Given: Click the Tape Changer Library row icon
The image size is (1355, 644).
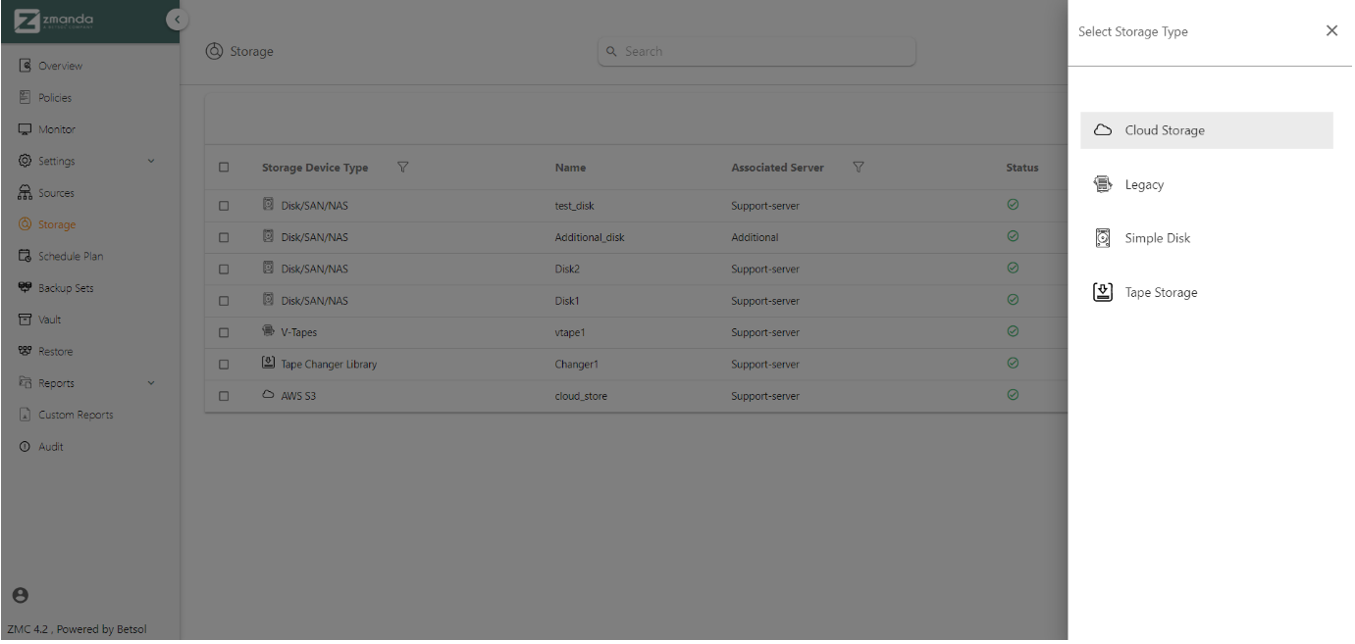Looking at the screenshot, I should tap(268, 364).
